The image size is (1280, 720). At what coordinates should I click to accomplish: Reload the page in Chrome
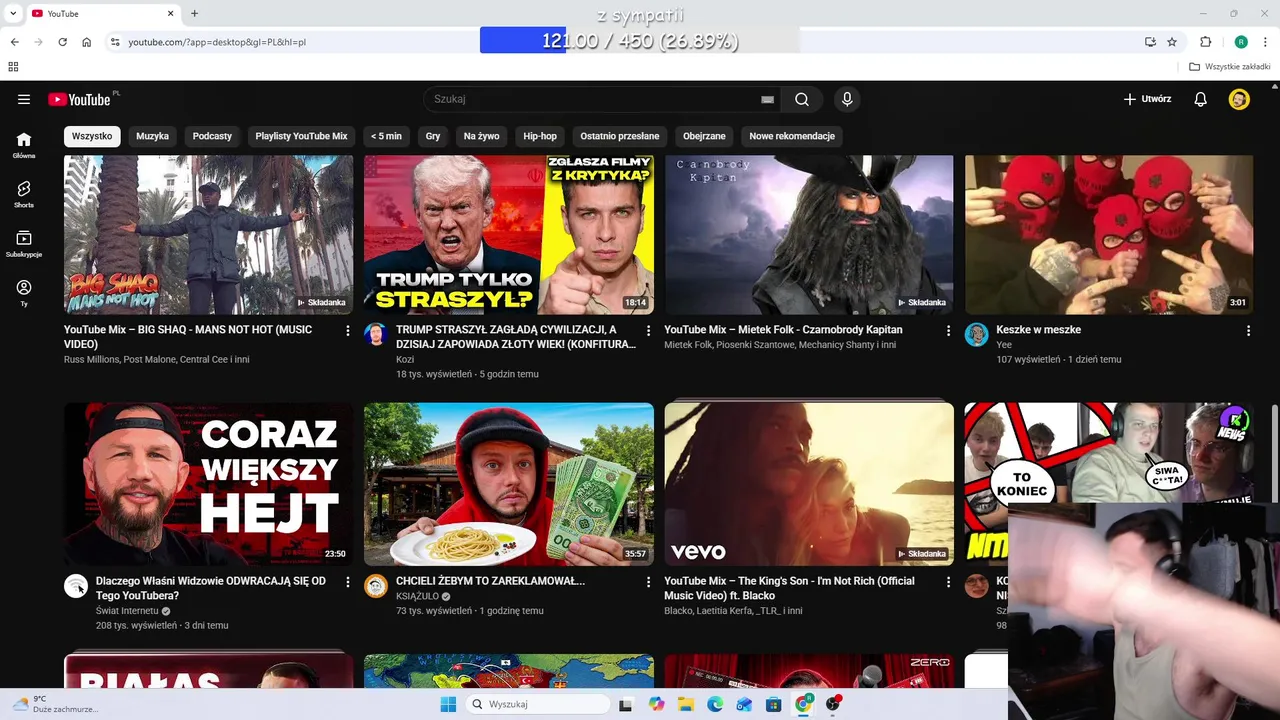tap(62, 42)
